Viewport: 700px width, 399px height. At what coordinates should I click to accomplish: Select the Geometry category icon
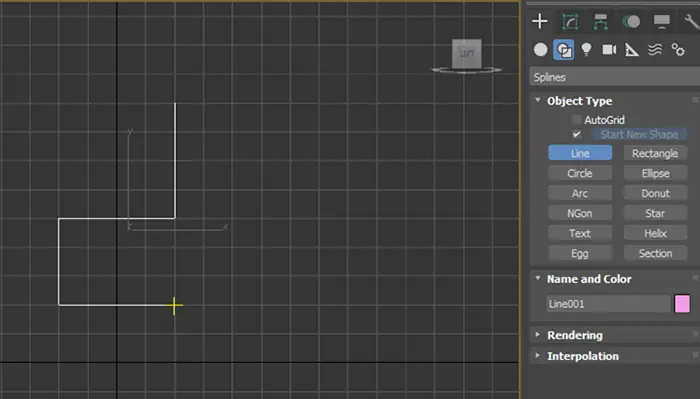coord(541,50)
